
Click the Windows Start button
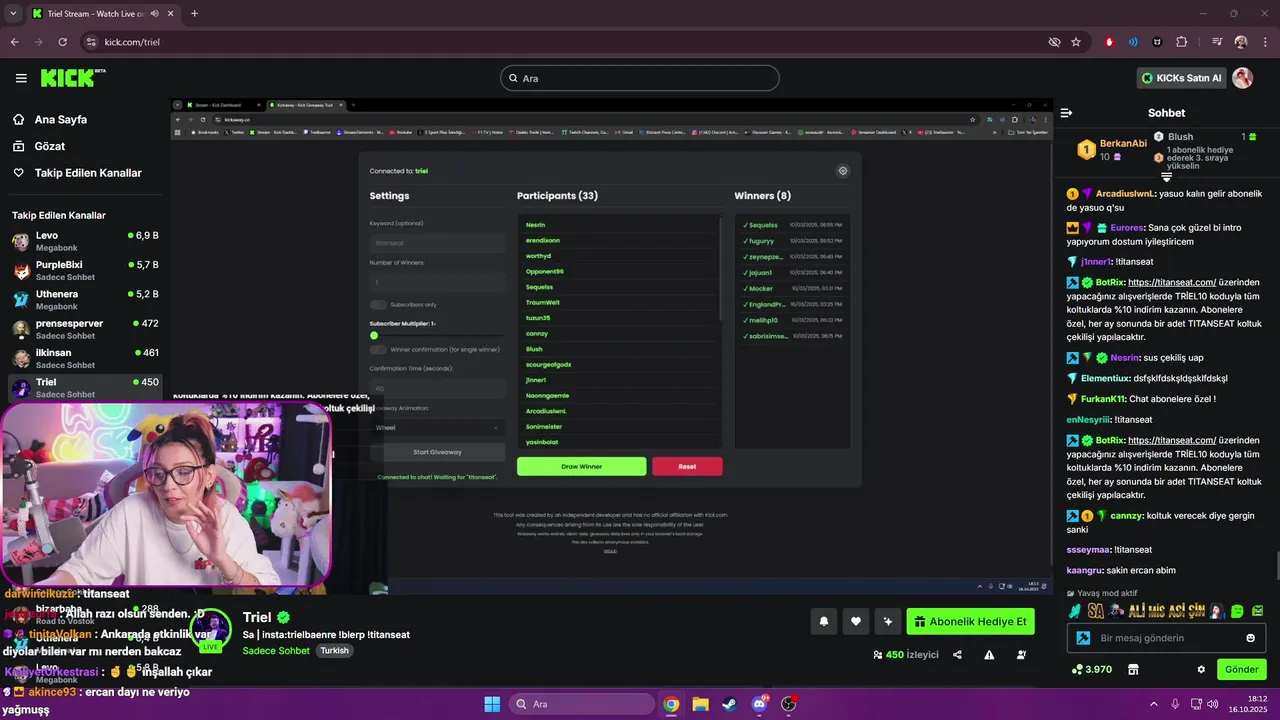[x=492, y=704]
